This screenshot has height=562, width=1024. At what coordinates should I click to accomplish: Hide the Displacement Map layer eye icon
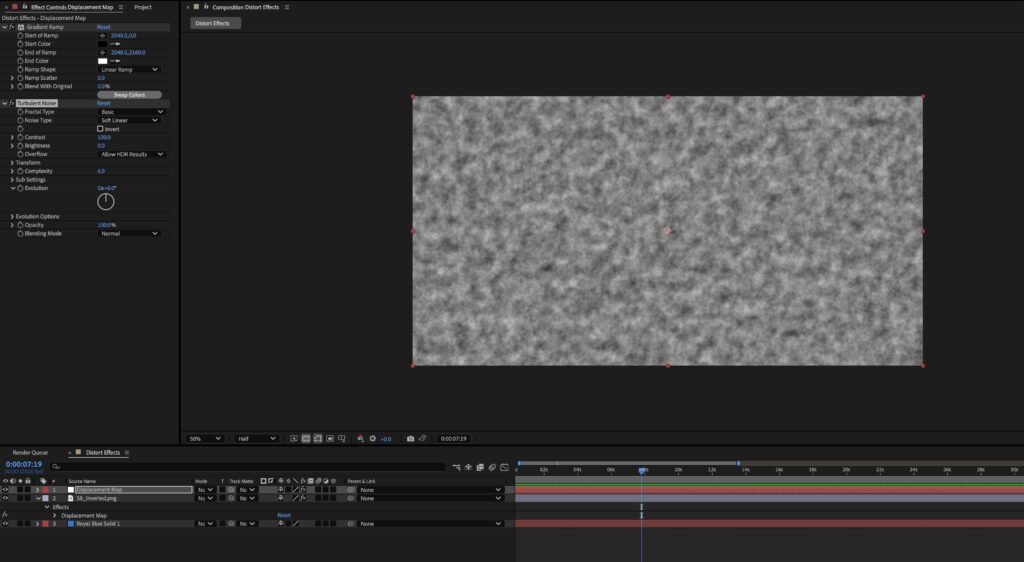click(5, 490)
